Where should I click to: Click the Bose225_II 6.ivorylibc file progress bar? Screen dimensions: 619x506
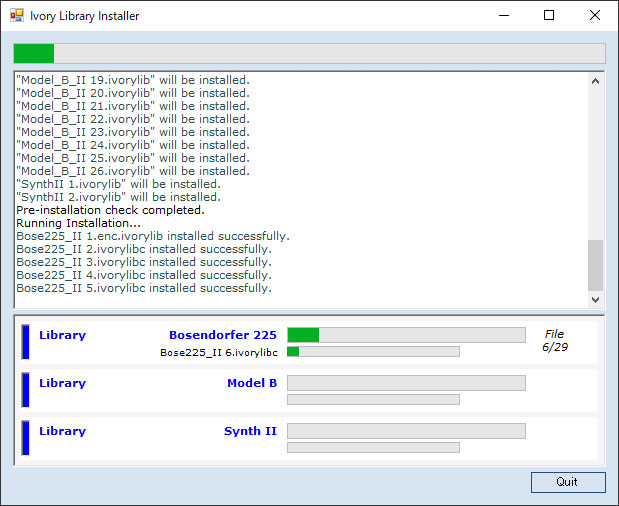point(373,351)
